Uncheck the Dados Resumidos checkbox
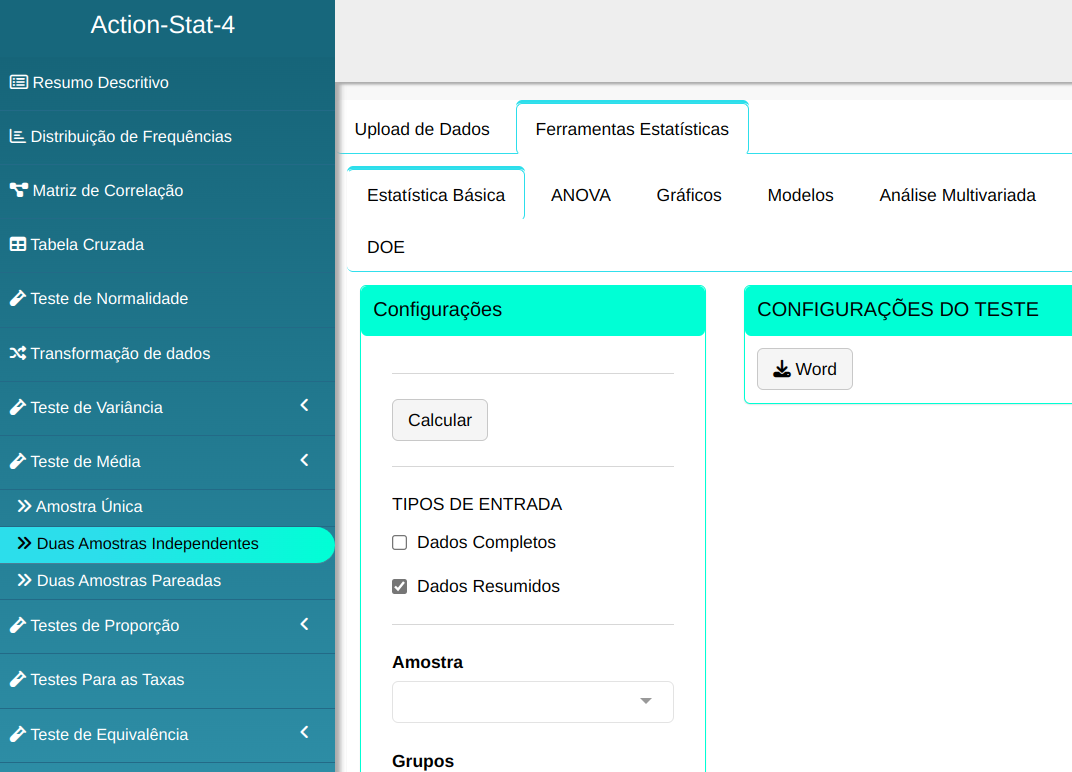 point(400,587)
